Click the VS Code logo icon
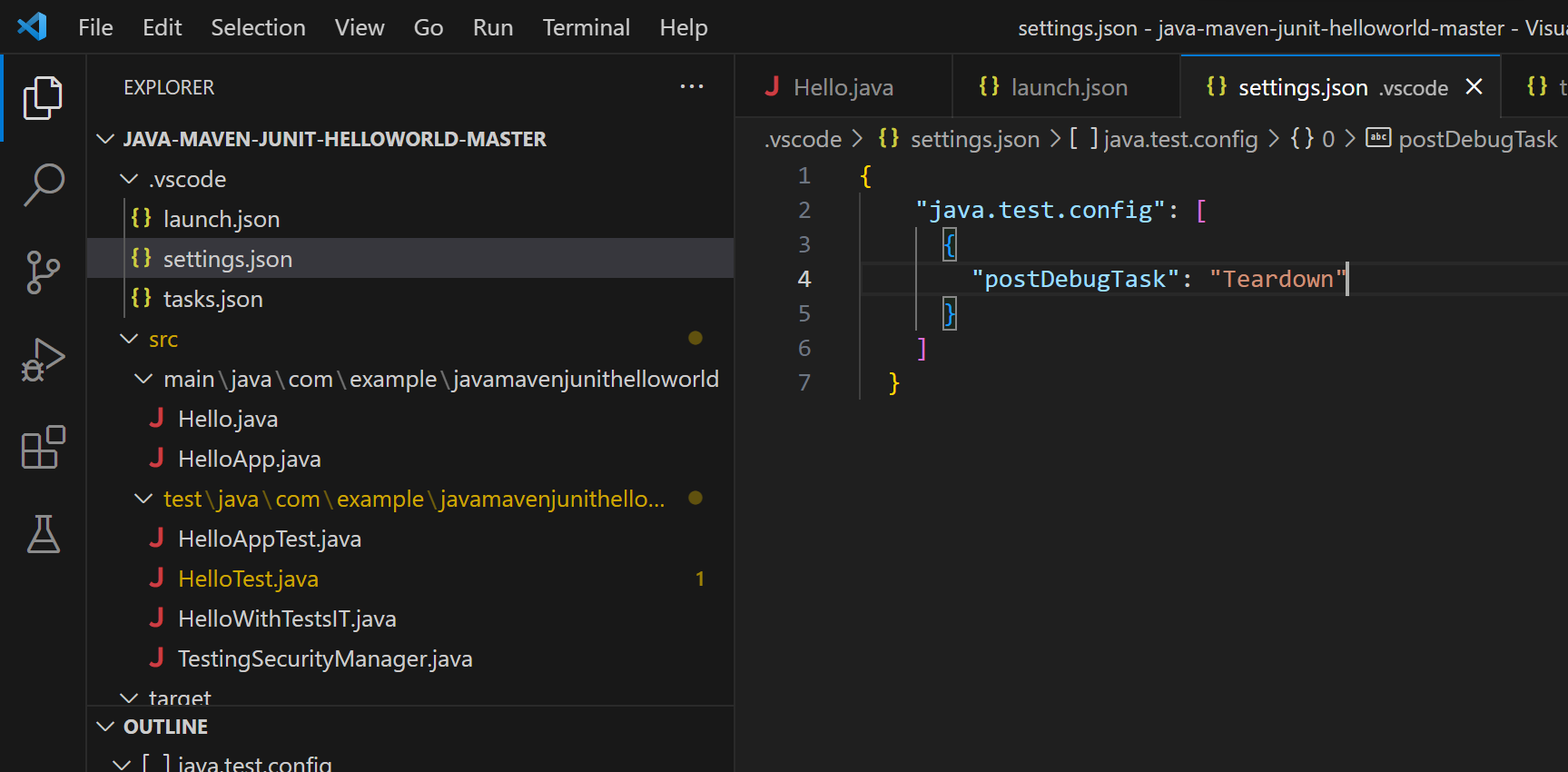The image size is (1568, 772). click(x=33, y=26)
